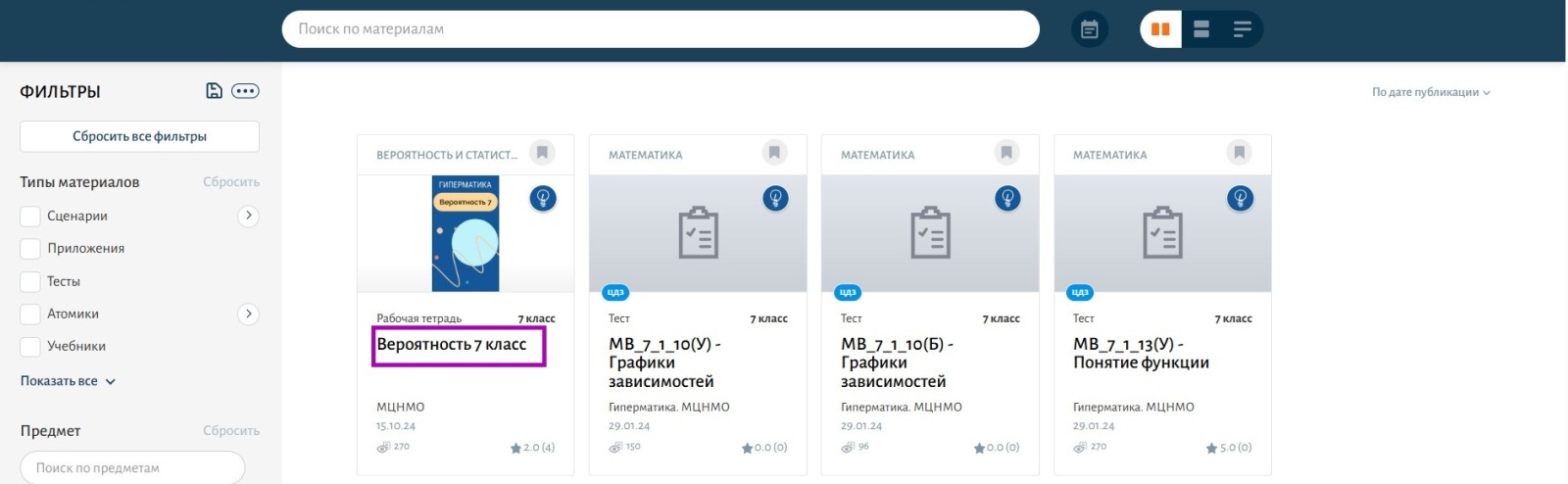Click ЦДЗ badge on МВ_7_1_10(Б) card

click(x=848, y=292)
